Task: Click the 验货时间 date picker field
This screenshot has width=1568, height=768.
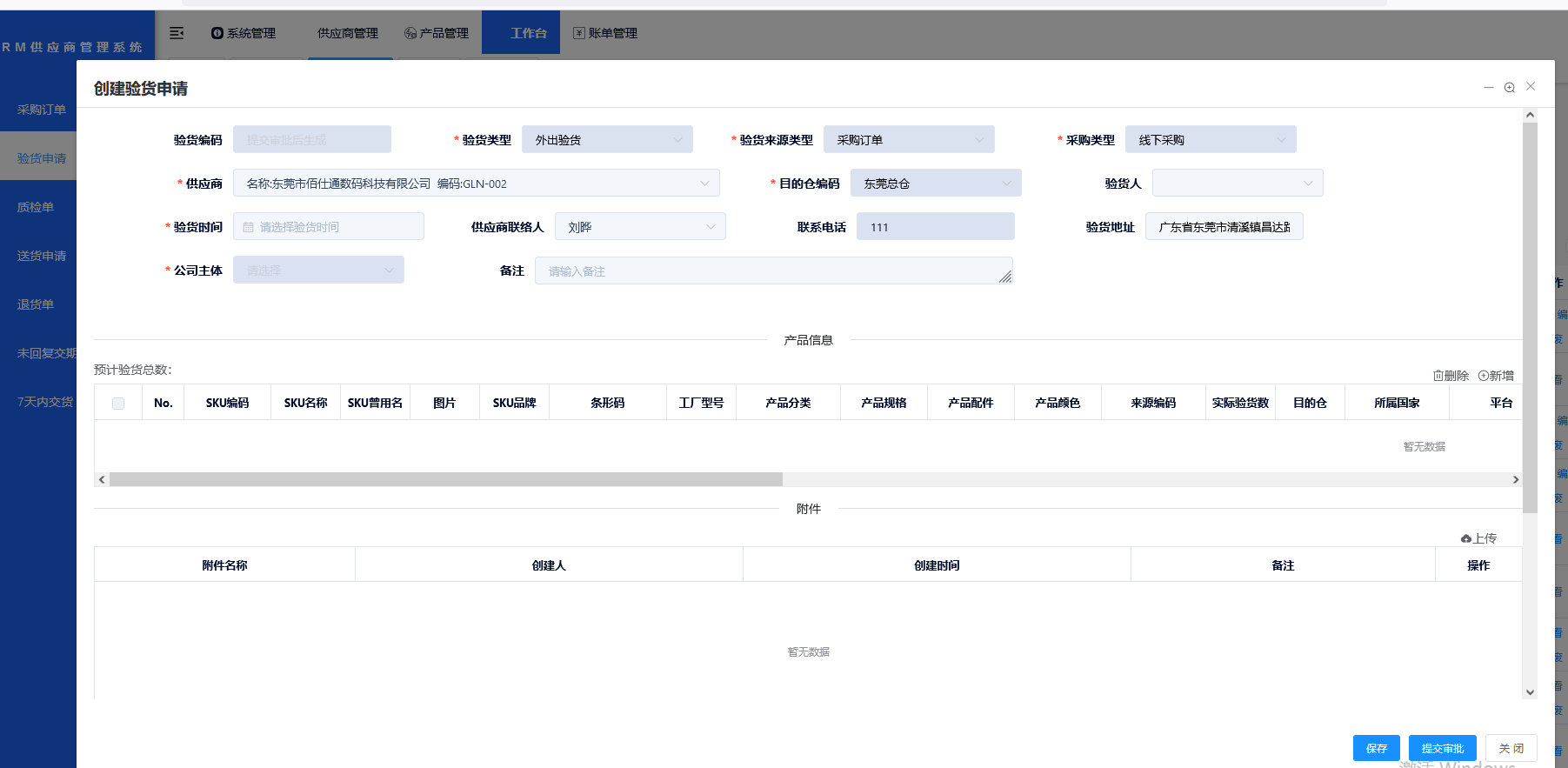Action: click(329, 226)
